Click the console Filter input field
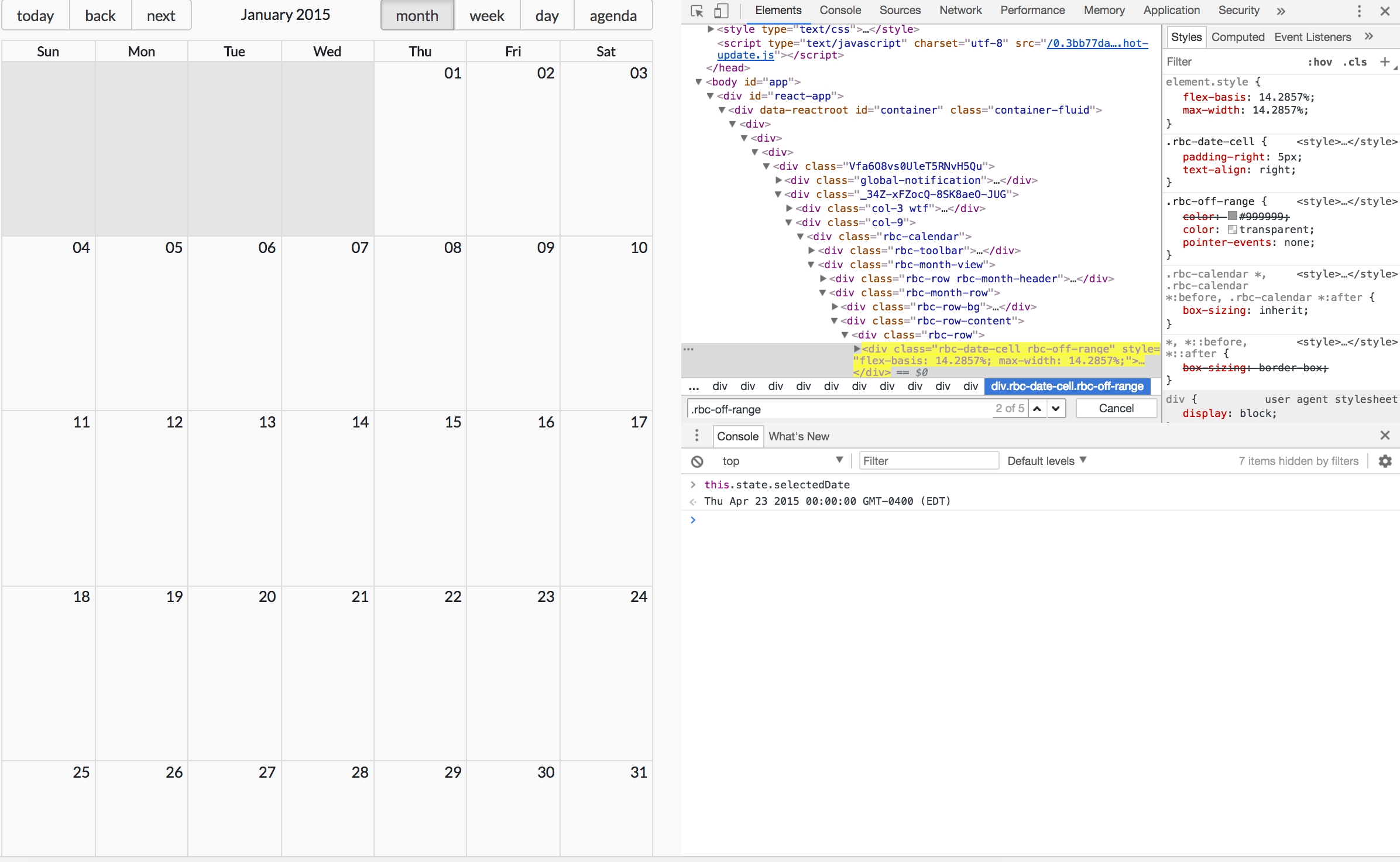The width and height of the screenshot is (1400, 862). pos(928,461)
